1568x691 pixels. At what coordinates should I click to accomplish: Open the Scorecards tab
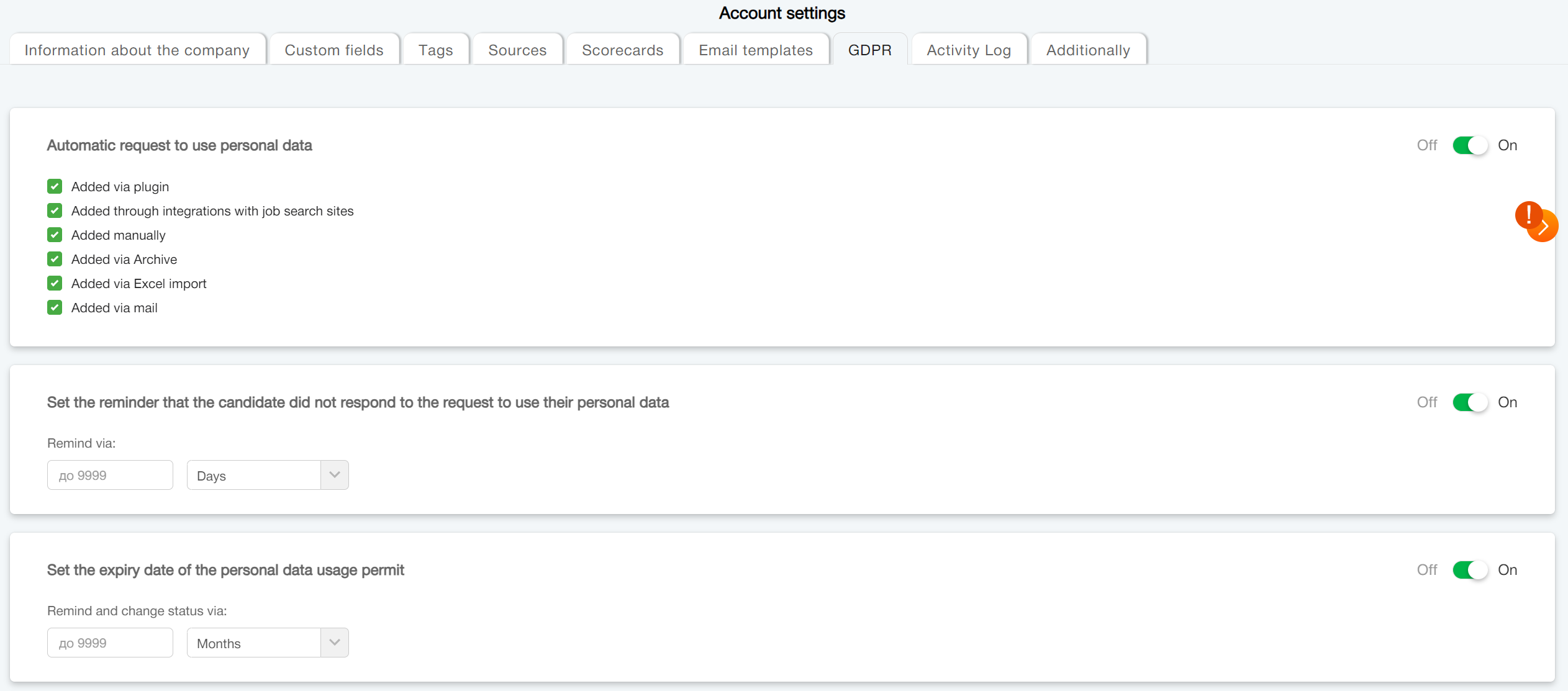click(x=622, y=50)
